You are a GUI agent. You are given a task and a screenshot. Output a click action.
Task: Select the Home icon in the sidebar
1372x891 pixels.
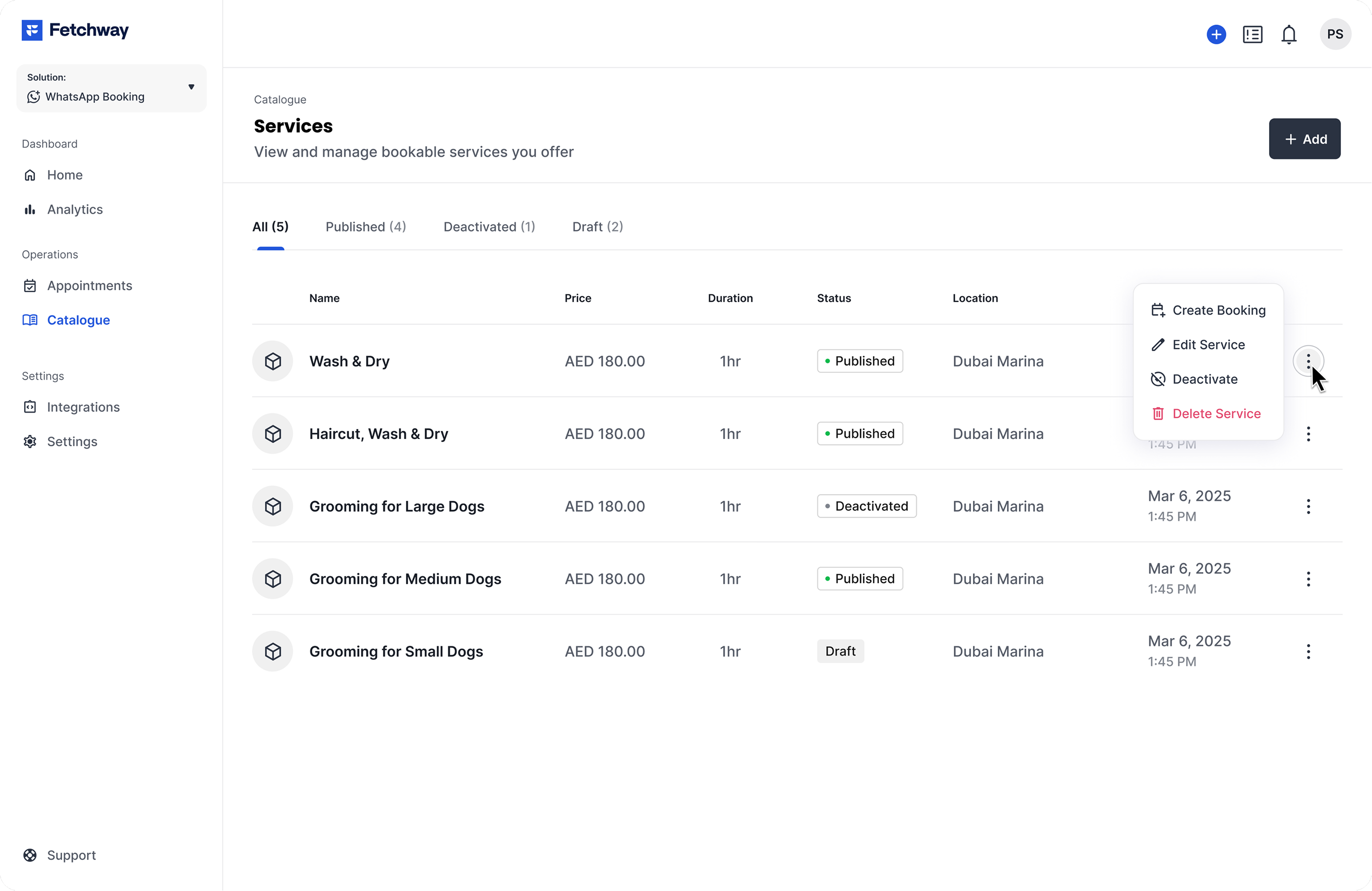pos(30,175)
